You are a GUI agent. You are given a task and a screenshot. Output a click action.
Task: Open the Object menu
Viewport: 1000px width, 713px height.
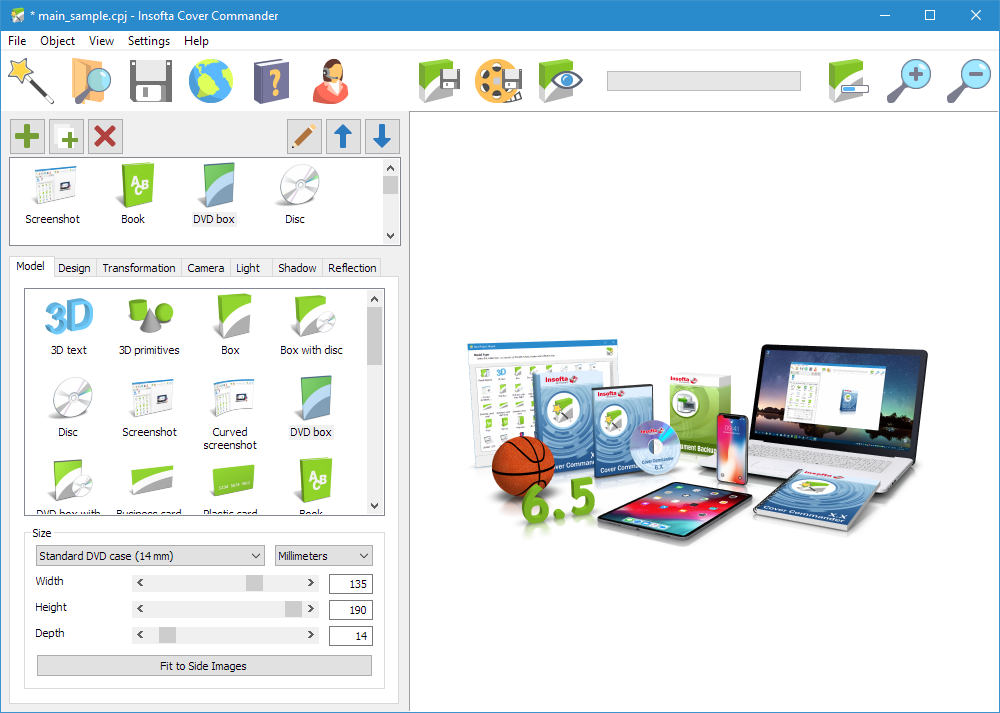[57, 41]
